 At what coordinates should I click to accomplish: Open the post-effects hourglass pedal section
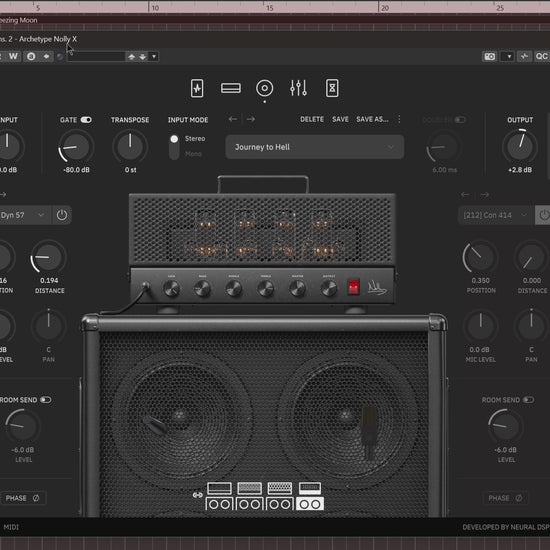(x=332, y=88)
